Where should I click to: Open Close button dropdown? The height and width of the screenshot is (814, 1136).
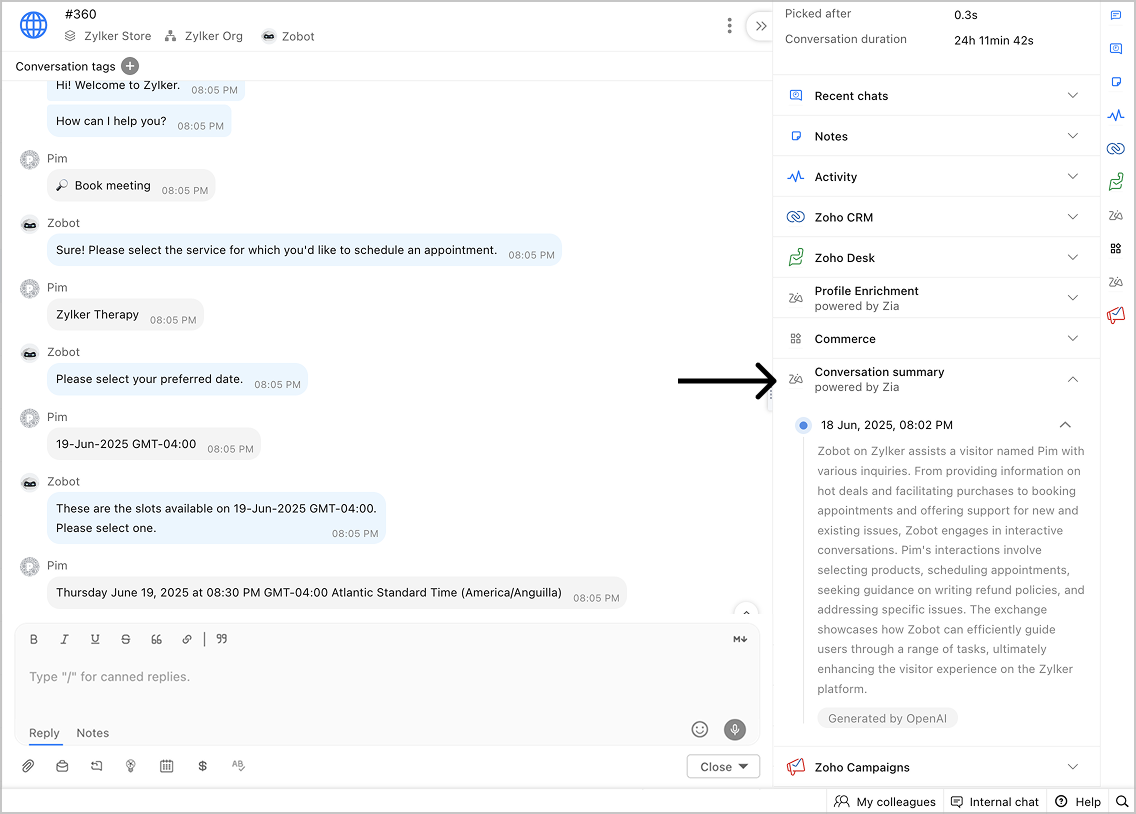[x=723, y=766]
